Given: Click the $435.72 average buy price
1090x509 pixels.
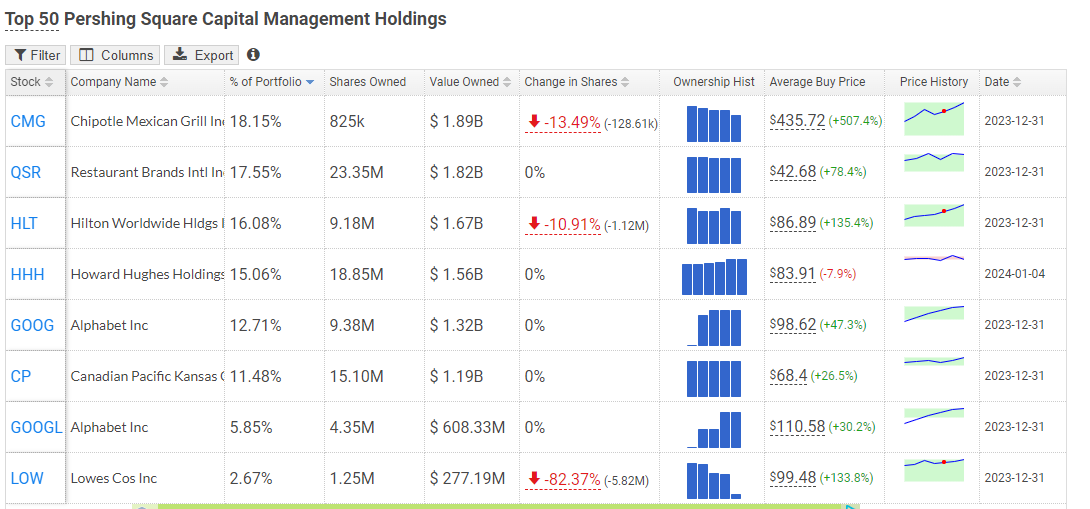Looking at the screenshot, I should [x=797, y=121].
